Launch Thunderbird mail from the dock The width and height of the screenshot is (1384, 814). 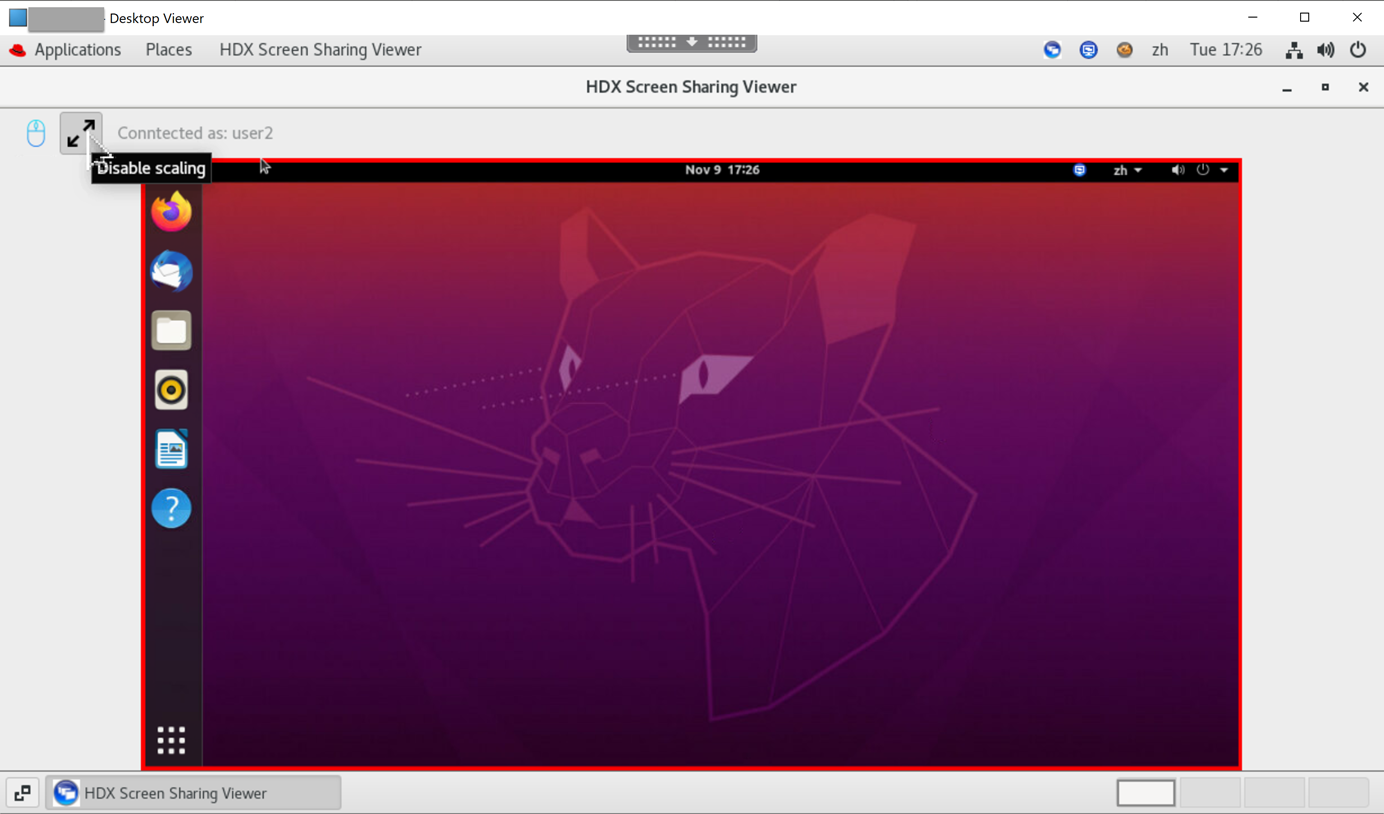pos(171,271)
